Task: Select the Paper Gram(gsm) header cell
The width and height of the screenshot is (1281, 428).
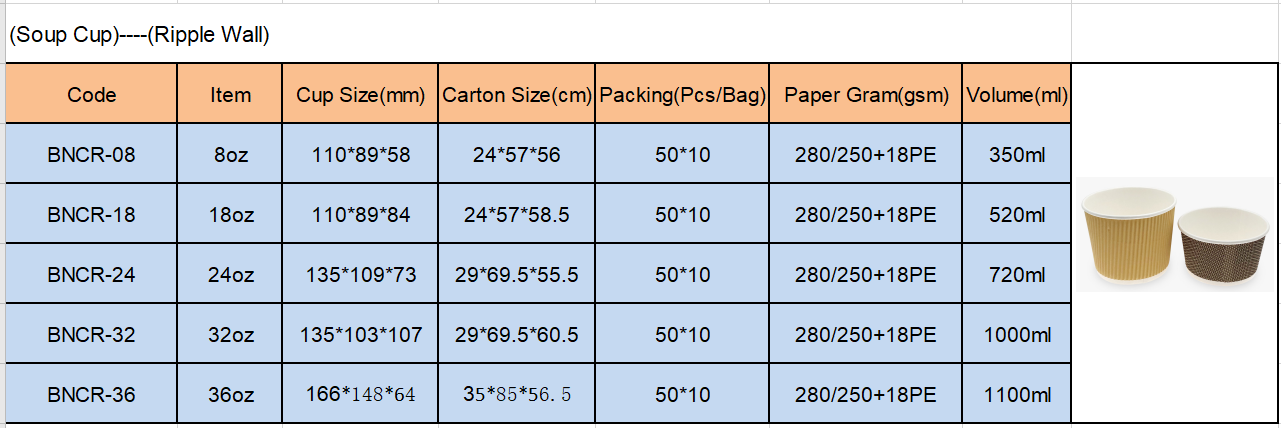Action: [x=866, y=95]
